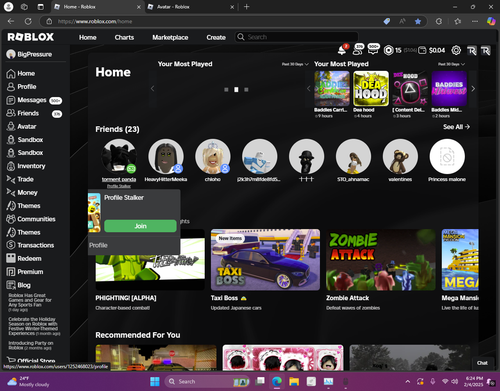500x391 pixels.
Task: Open messages icon with 500+ badge in header
Action: point(373,50)
